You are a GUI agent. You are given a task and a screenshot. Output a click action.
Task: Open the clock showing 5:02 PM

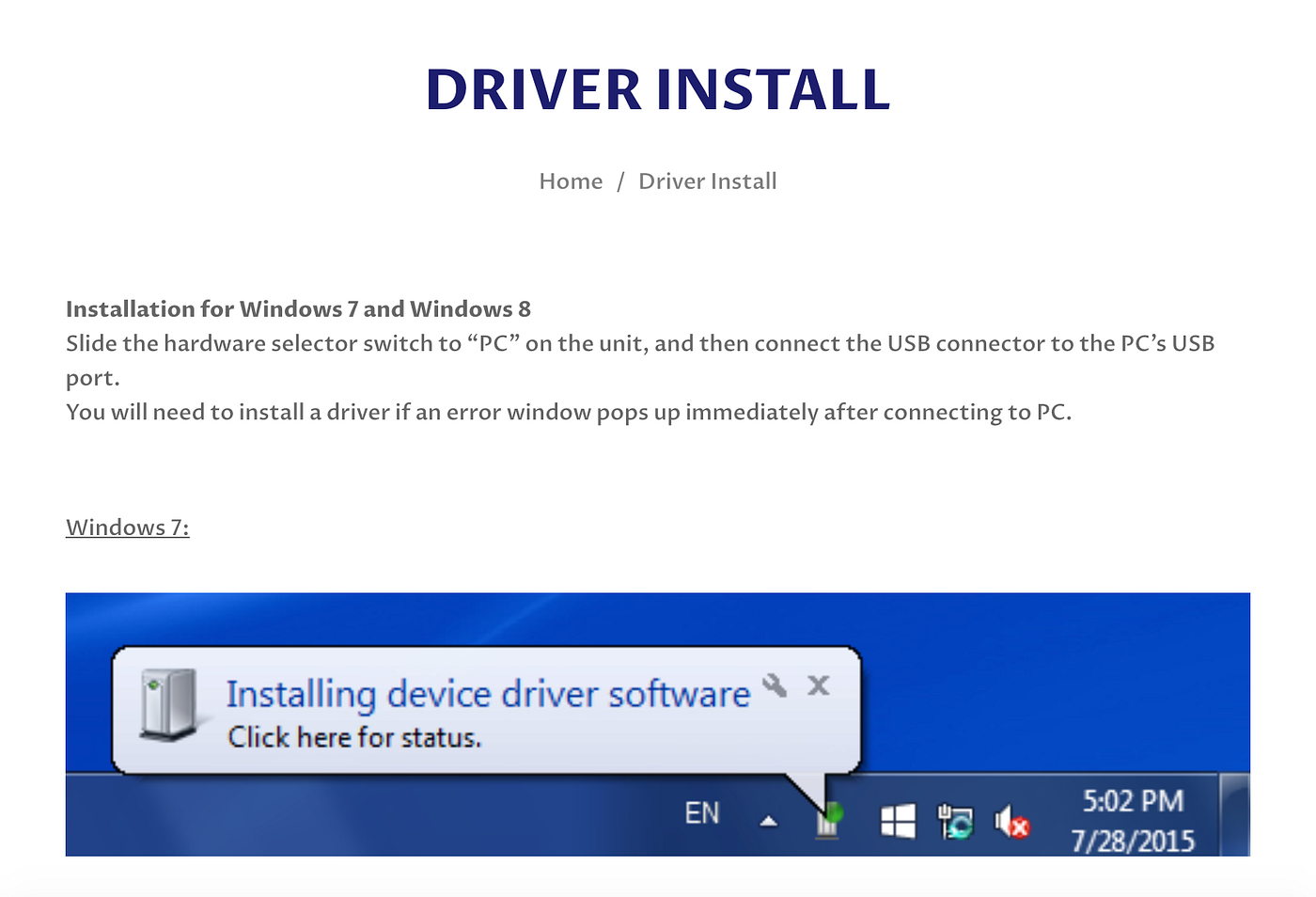click(1133, 801)
